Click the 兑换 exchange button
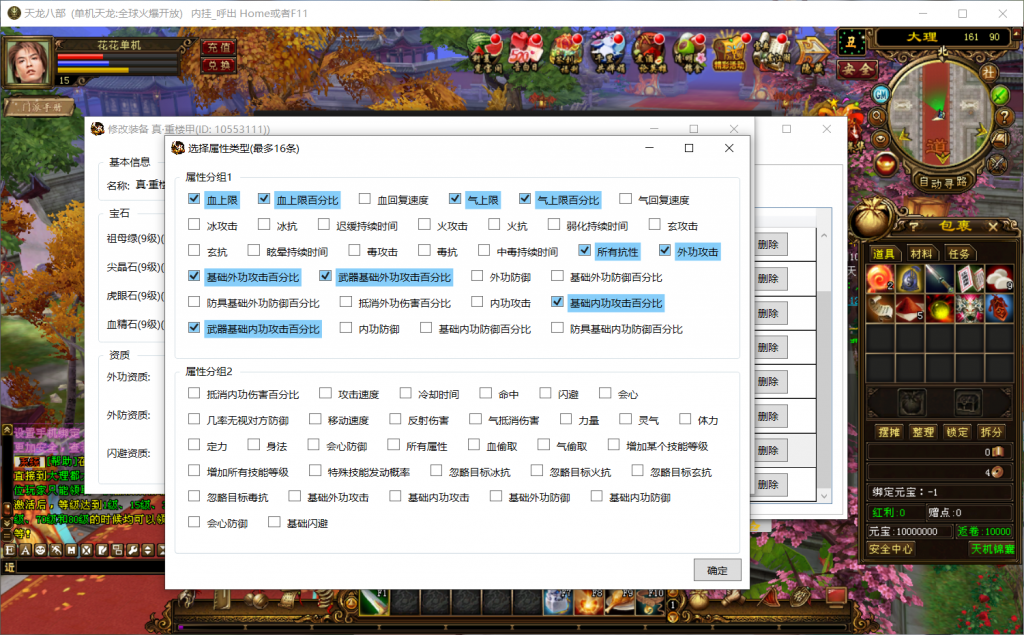Image resolution: width=1024 pixels, height=635 pixels. [219, 65]
